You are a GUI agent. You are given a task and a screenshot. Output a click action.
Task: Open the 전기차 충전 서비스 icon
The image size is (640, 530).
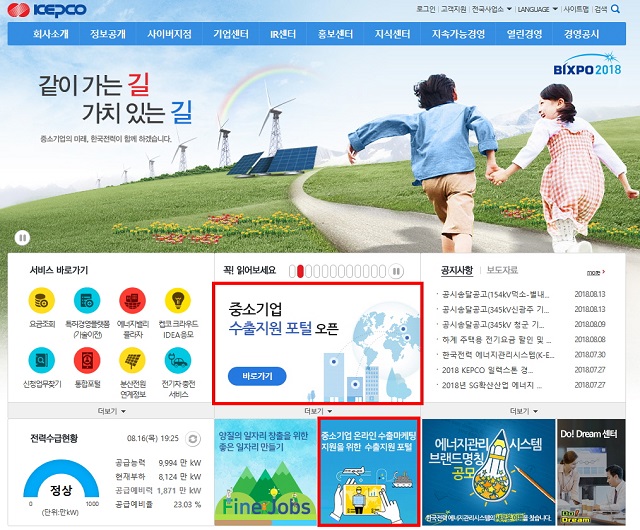[x=177, y=360]
